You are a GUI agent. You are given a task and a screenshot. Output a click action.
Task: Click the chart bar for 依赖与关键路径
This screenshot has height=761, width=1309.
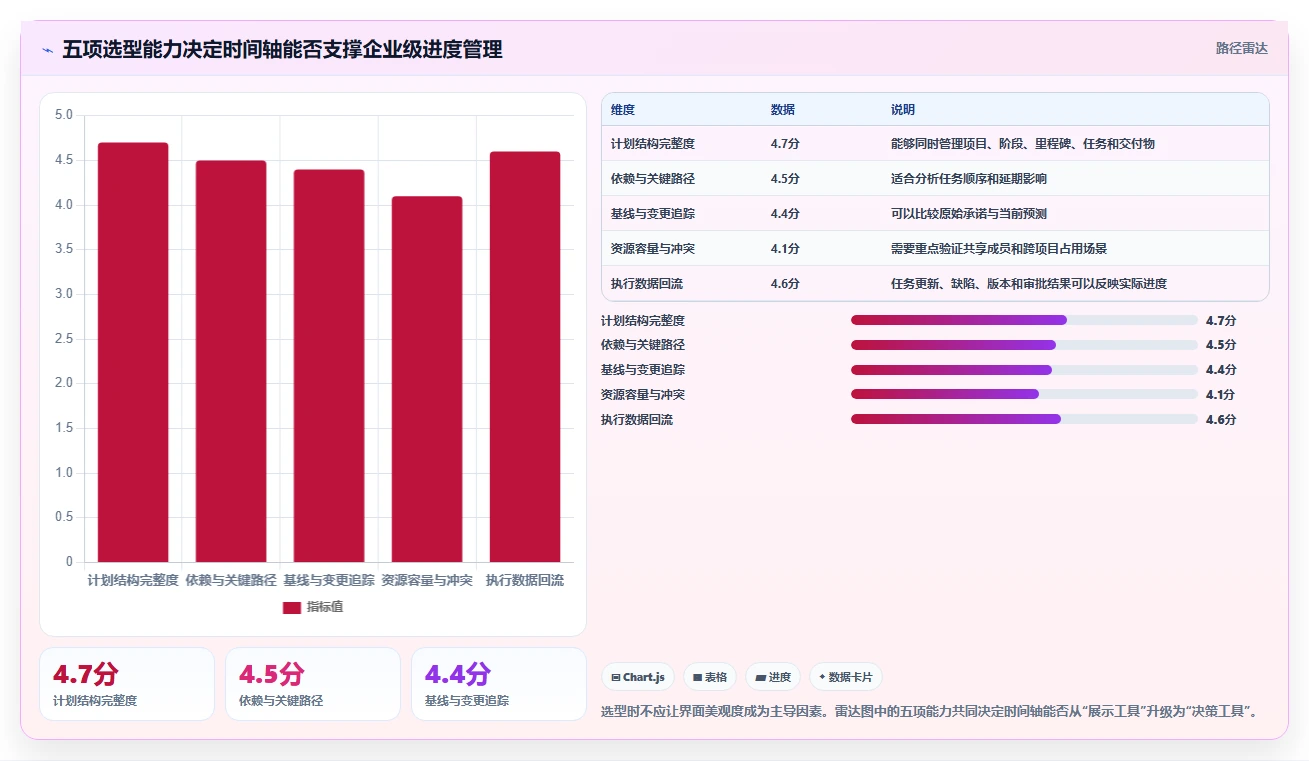pyautogui.click(x=231, y=361)
